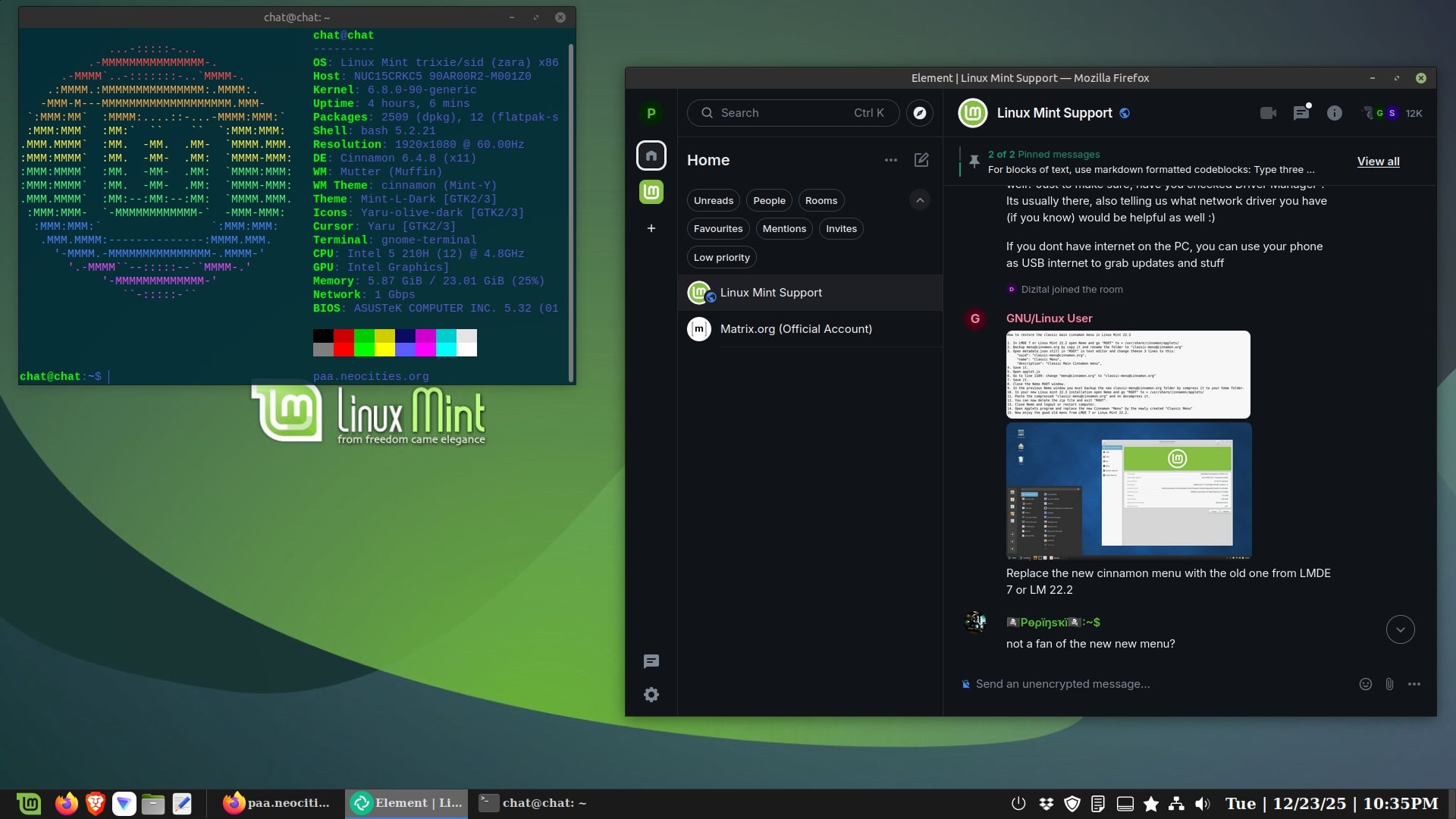The image size is (1456, 819).
Task: Toggle the Unreads filter chip
Action: [713, 201]
